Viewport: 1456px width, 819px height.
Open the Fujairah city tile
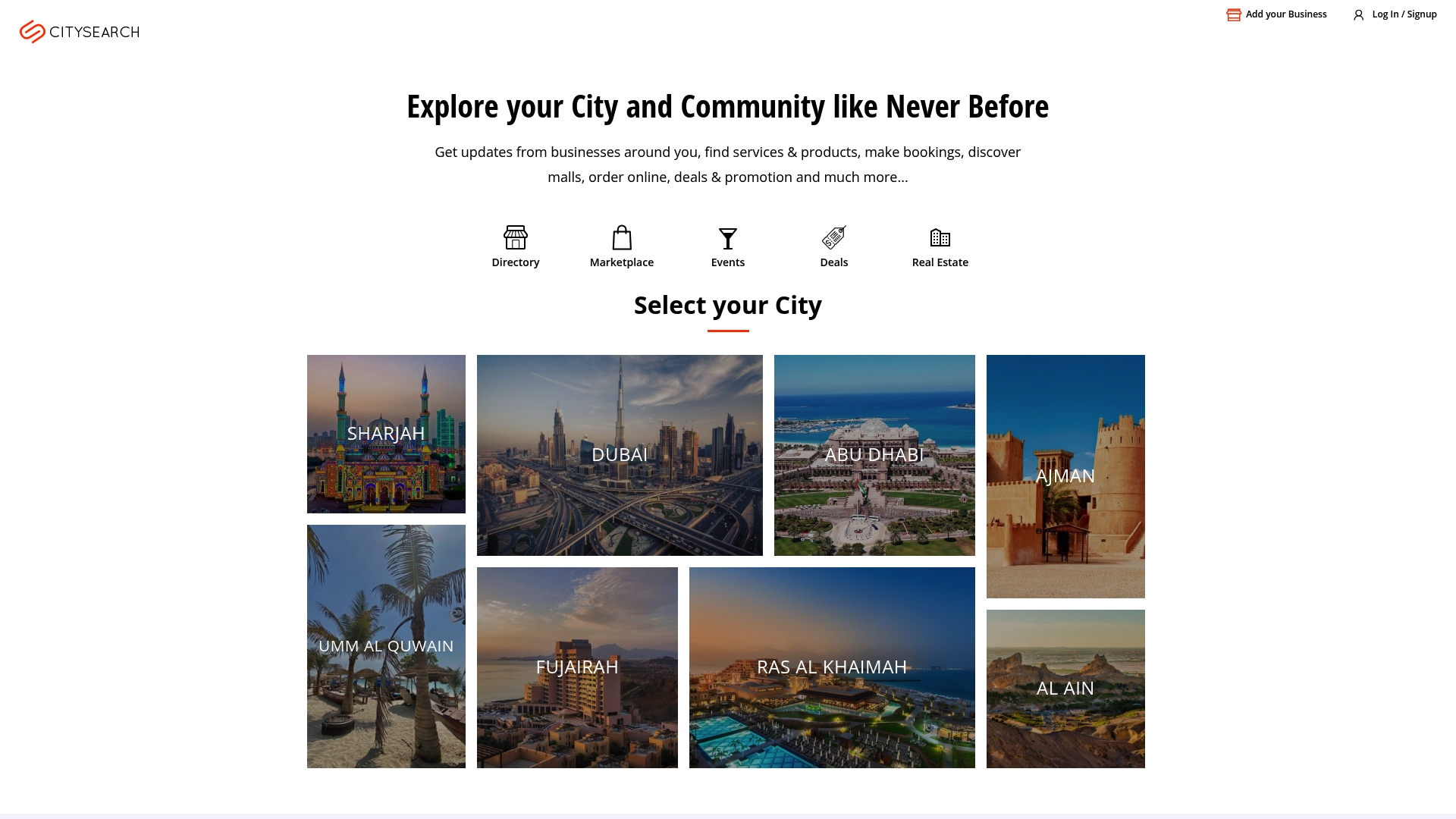[x=577, y=667]
